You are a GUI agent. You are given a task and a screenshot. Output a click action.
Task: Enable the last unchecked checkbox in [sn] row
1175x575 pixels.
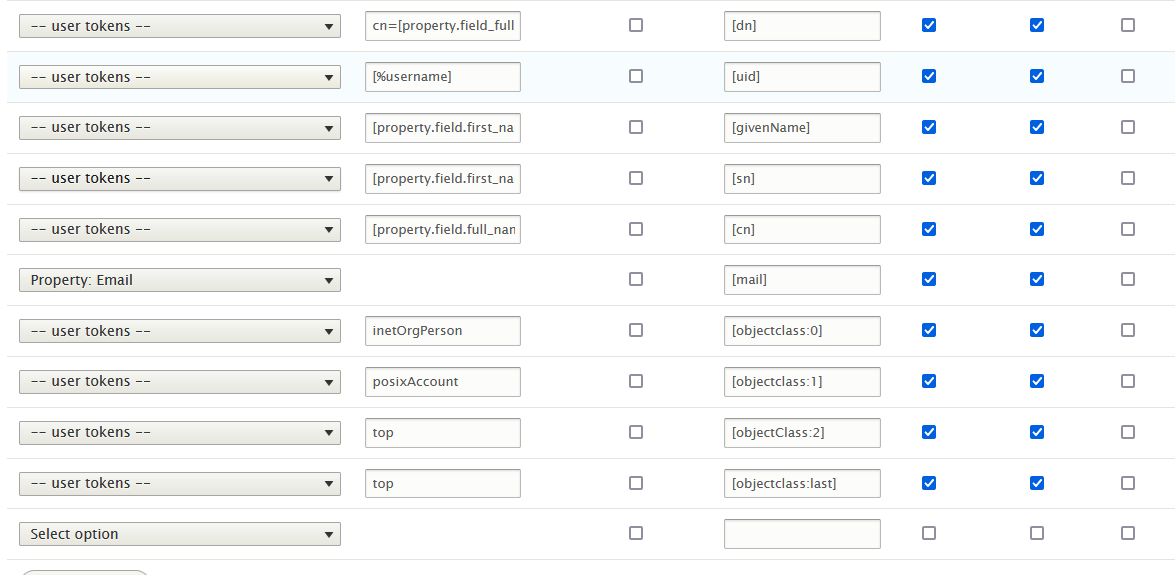(1128, 178)
